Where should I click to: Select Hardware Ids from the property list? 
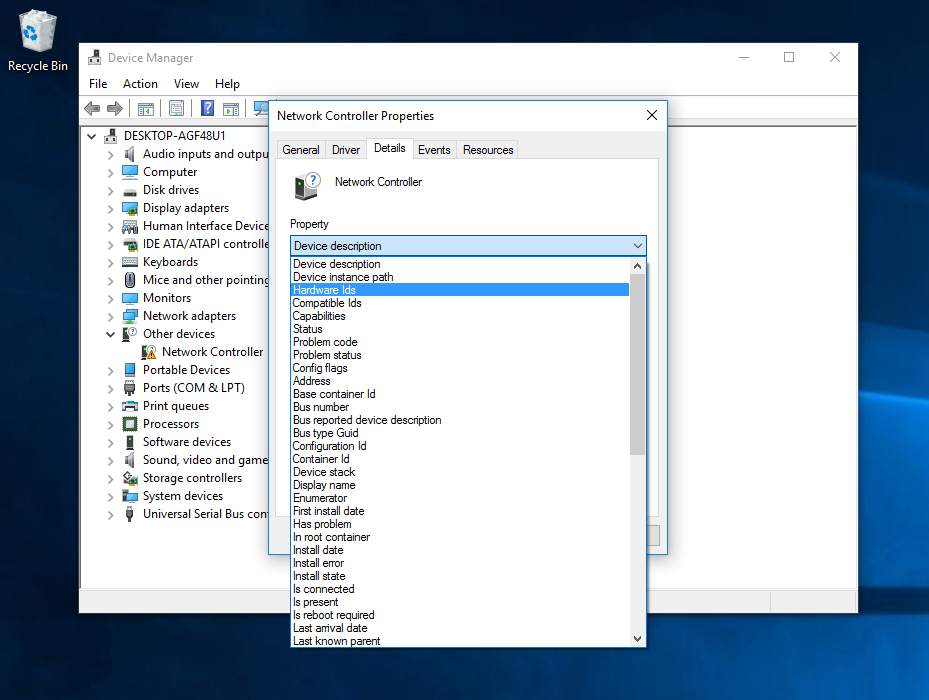coord(324,290)
